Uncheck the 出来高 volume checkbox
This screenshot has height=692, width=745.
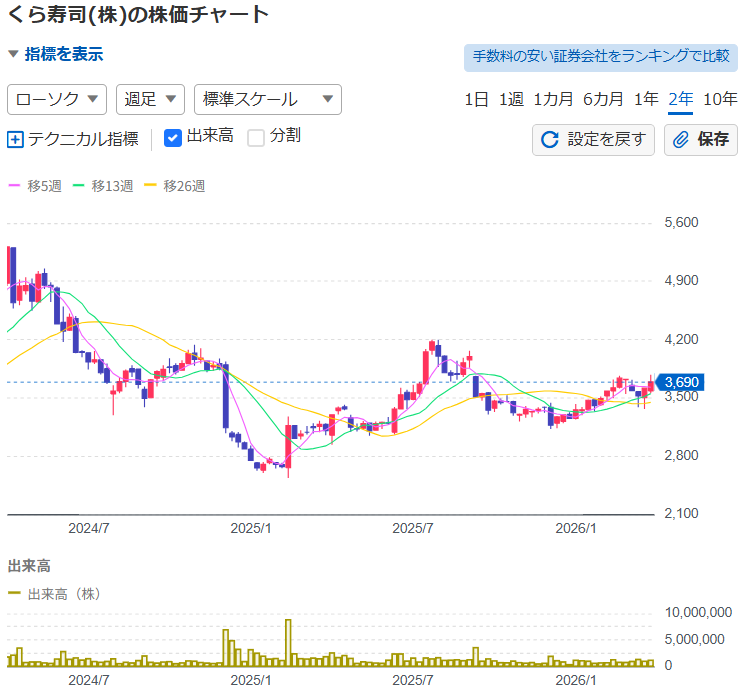tap(172, 137)
